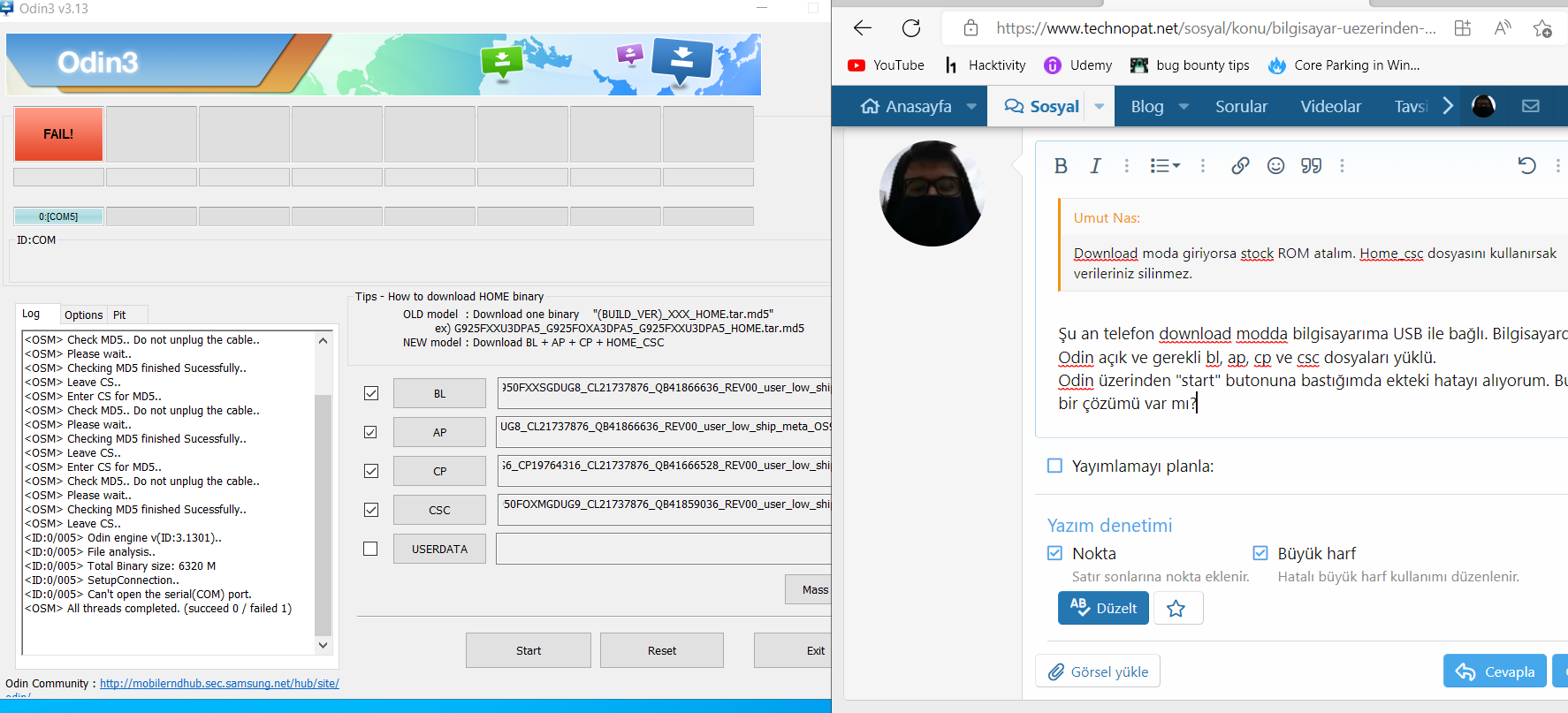Open user account avatar menu in navbar
The image size is (1568, 713).
pos(1483,106)
